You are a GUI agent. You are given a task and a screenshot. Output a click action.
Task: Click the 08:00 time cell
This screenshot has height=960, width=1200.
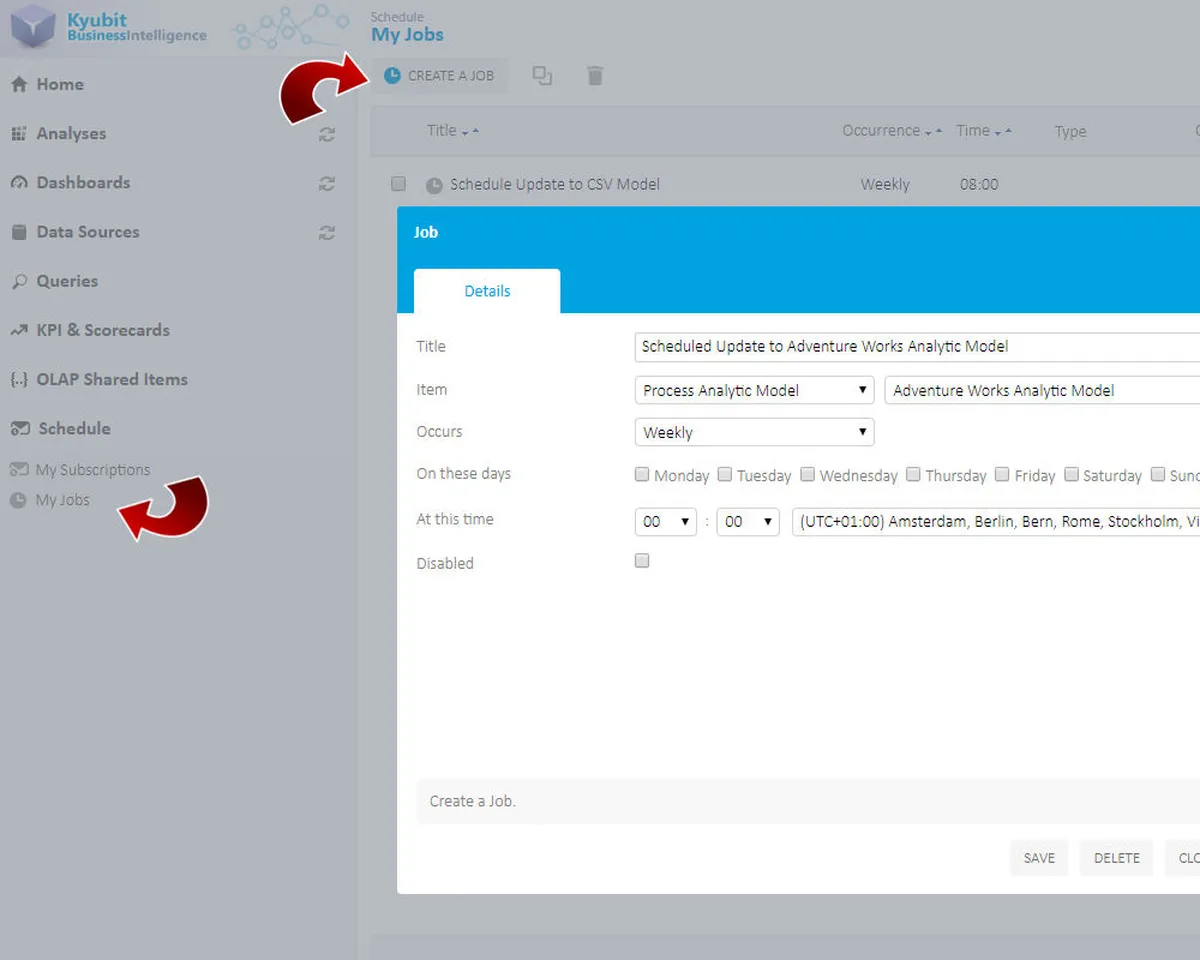[x=979, y=185]
